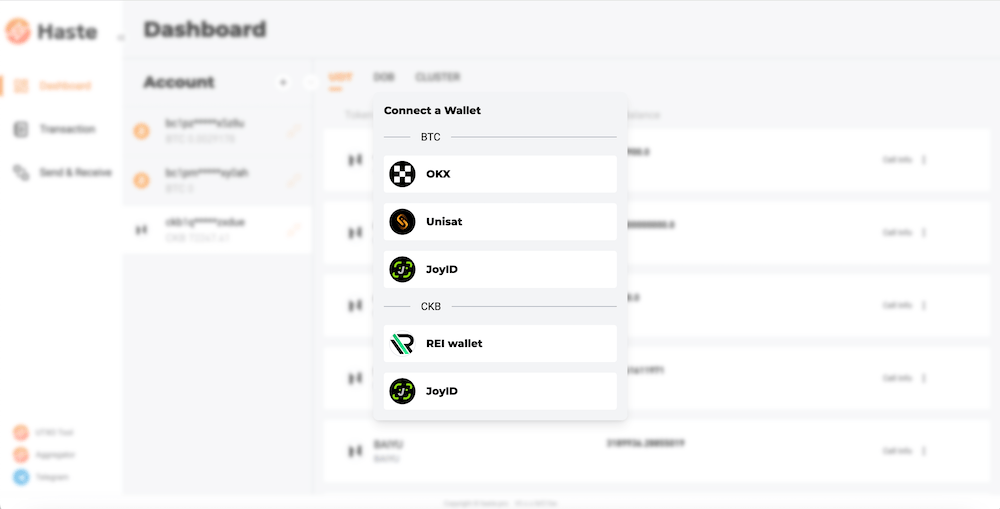The width and height of the screenshot is (1000, 509).
Task: Switch to the DOB tab
Action: tap(384, 77)
